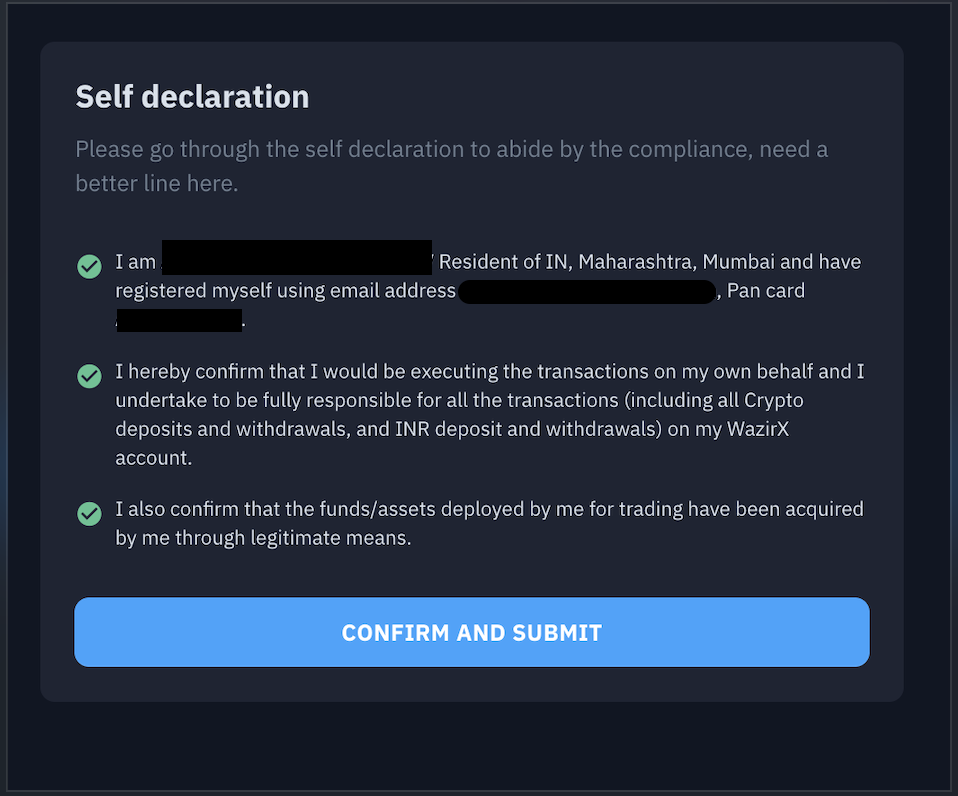Click the "Self declaration" heading
This screenshot has width=958, height=796.
click(192, 97)
